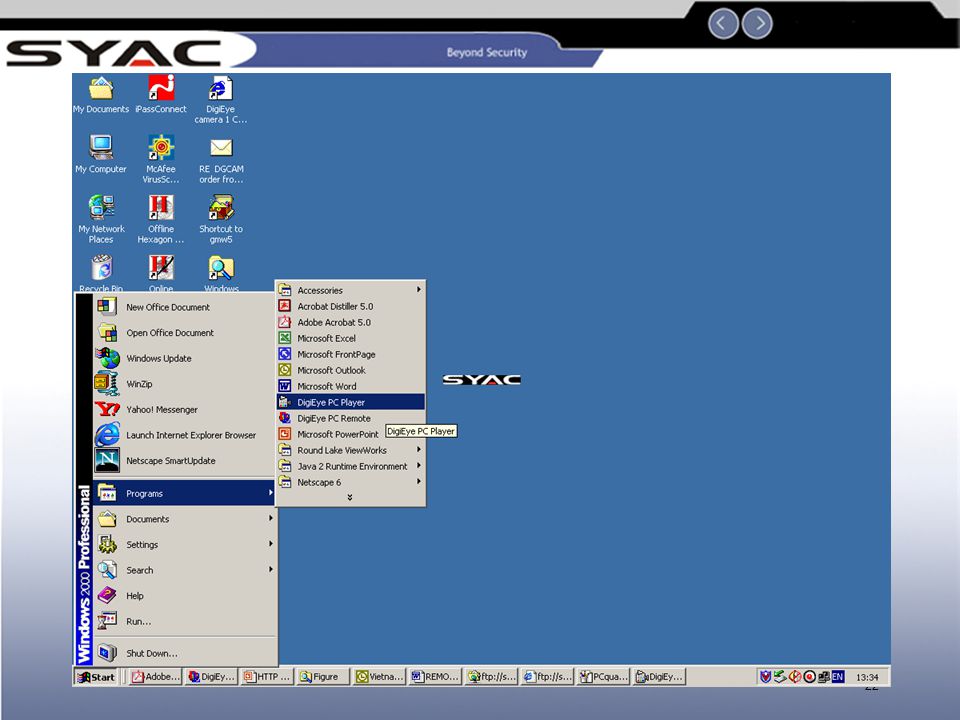
Task: Click Launch Internet Explorer Browser entry
Action: (184, 435)
